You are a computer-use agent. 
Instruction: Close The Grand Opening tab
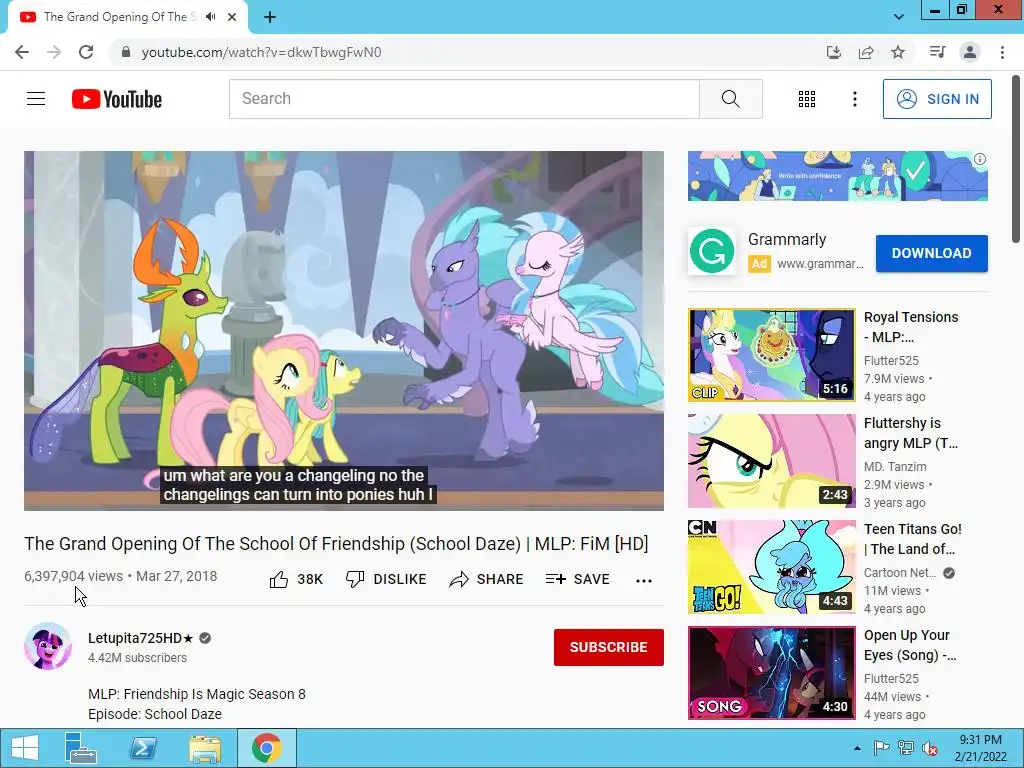[x=232, y=18]
